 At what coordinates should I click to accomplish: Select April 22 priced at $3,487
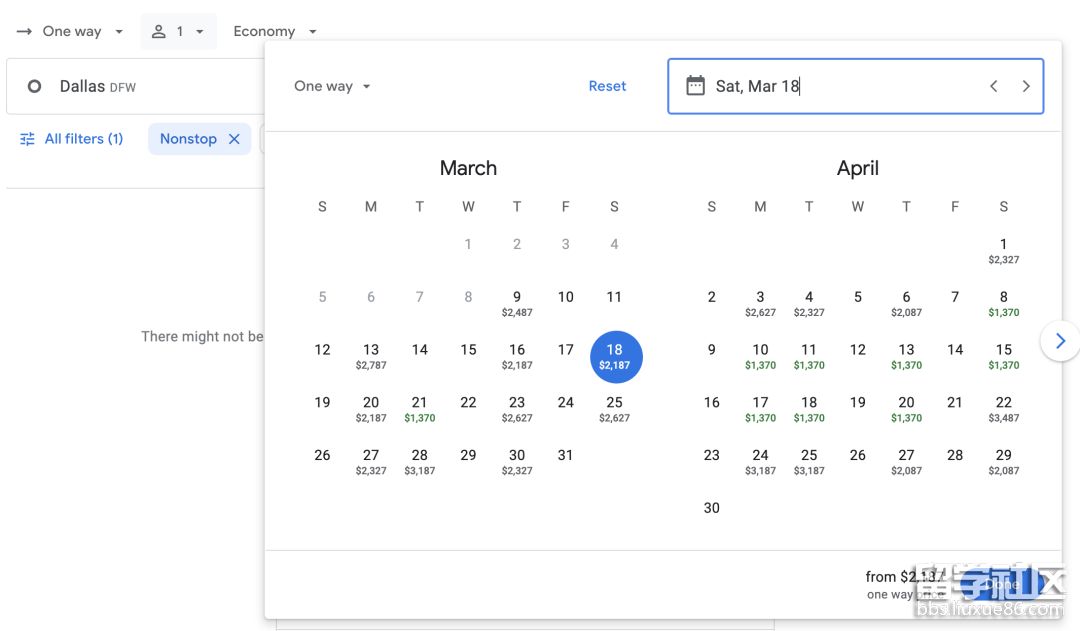click(1003, 408)
